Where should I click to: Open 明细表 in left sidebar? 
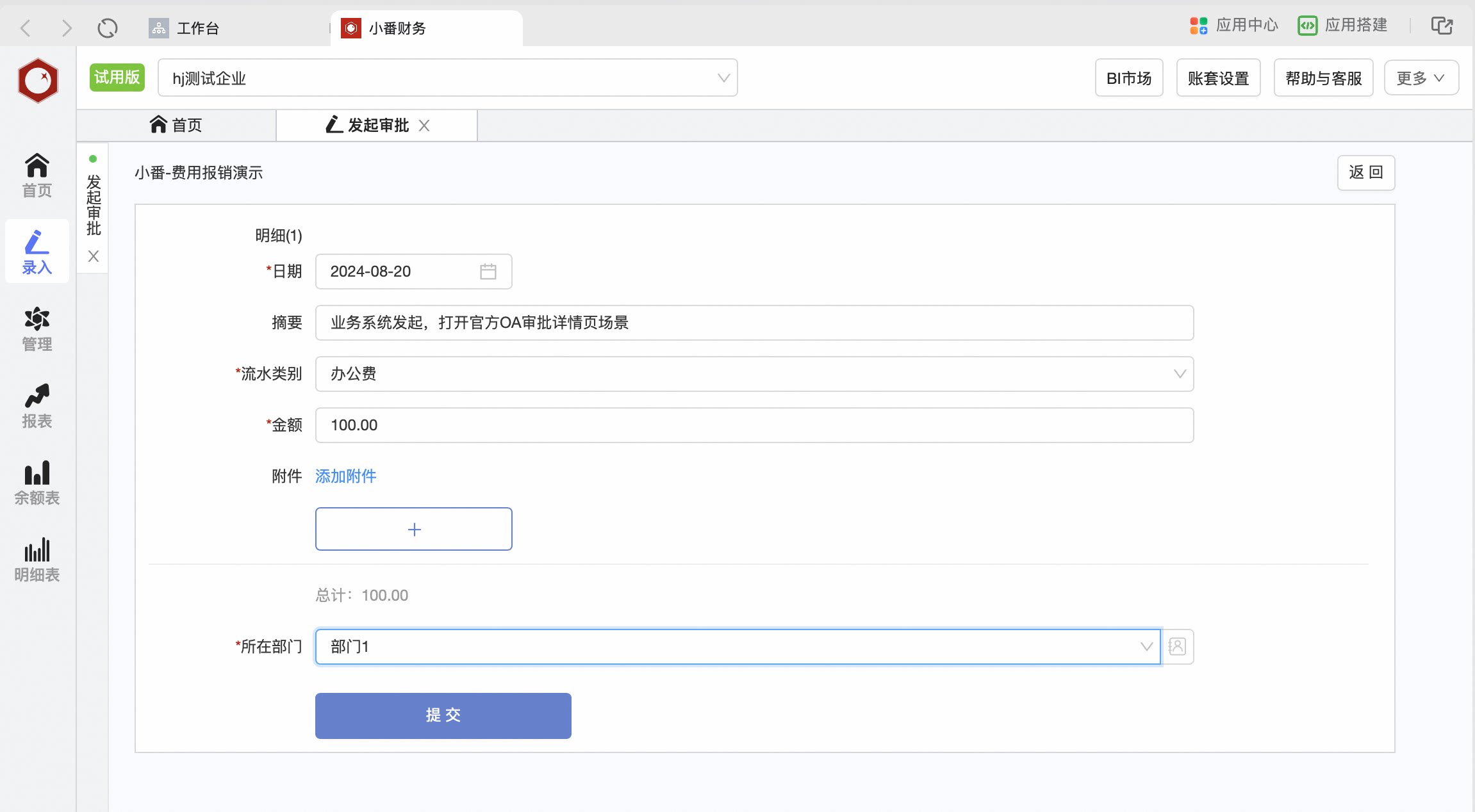(x=37, y=560)
